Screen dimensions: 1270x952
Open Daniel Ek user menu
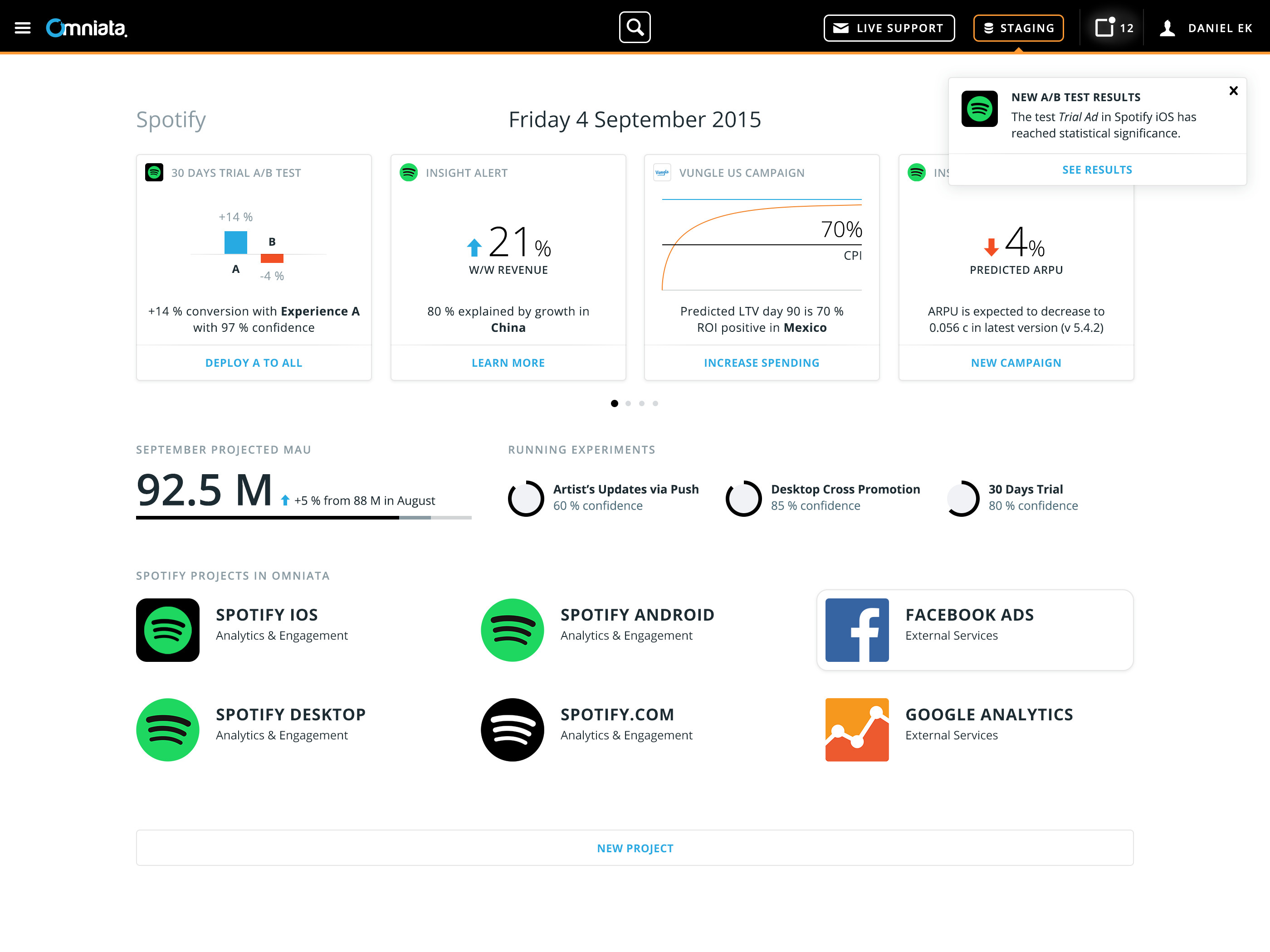click(x=1206, y=28)
